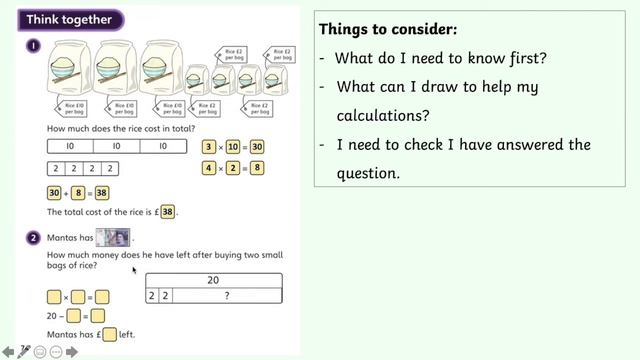Select the first empty box before multiplication sign
Viewport: 640px width, 360px height.
coord(54,297)
